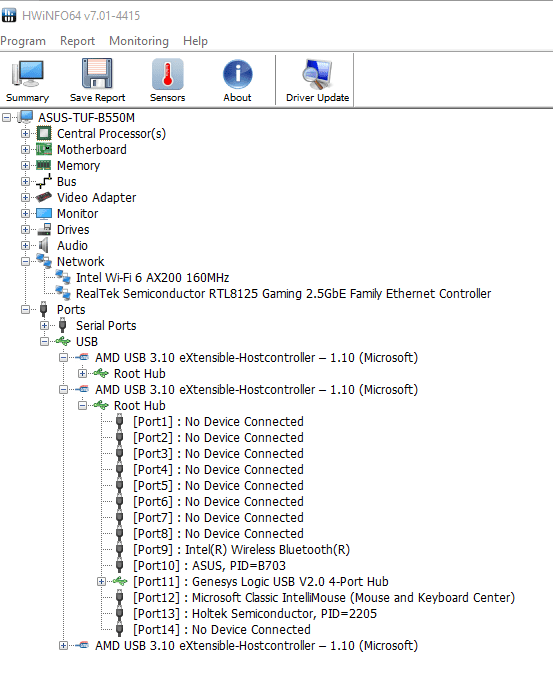
Task: Select '[Port14] : No Device Connected'
Action: tap(222, 629)
